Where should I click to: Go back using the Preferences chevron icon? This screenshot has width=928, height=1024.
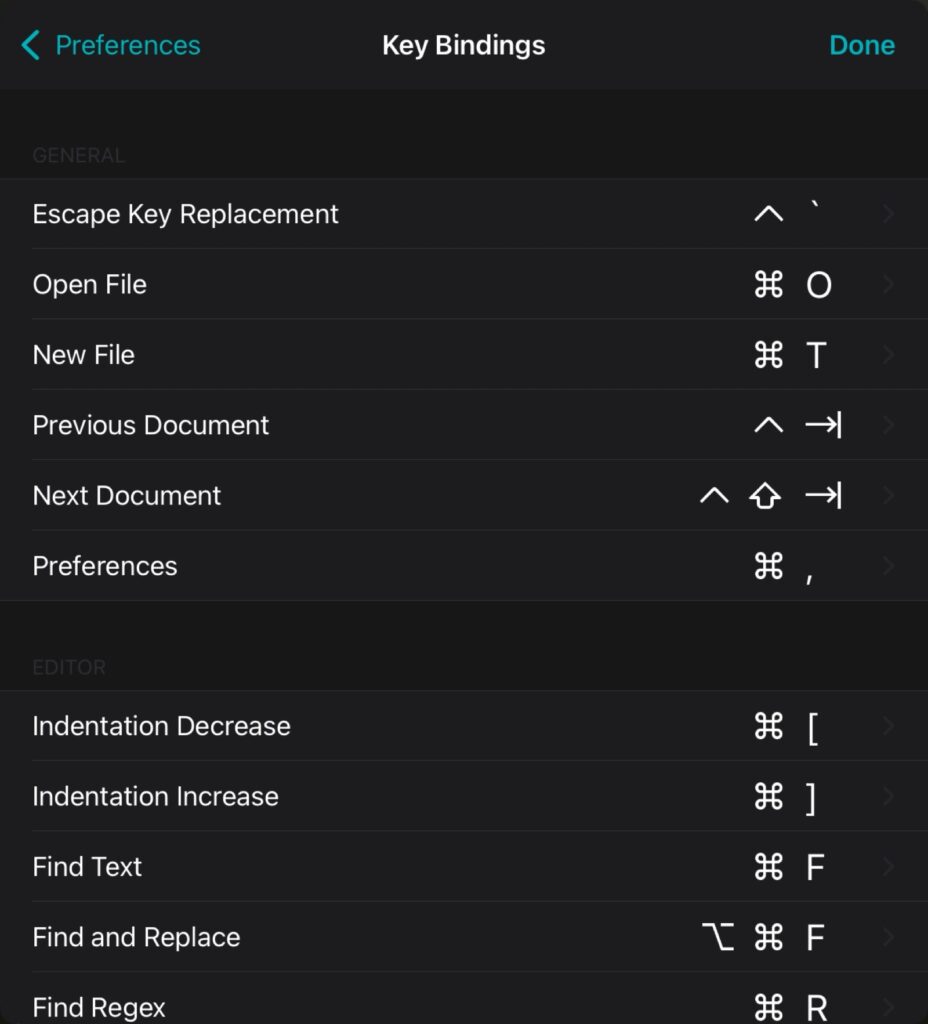(31, 45)
